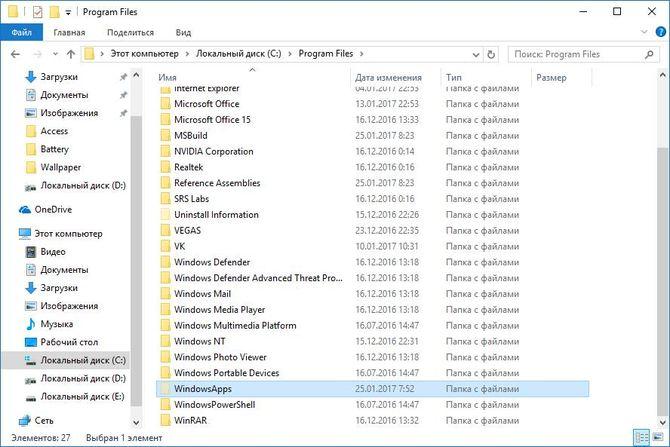Screen dimensions: 670x447
Task: Click the Properties icon in title bar
Action: click(37, 12)
